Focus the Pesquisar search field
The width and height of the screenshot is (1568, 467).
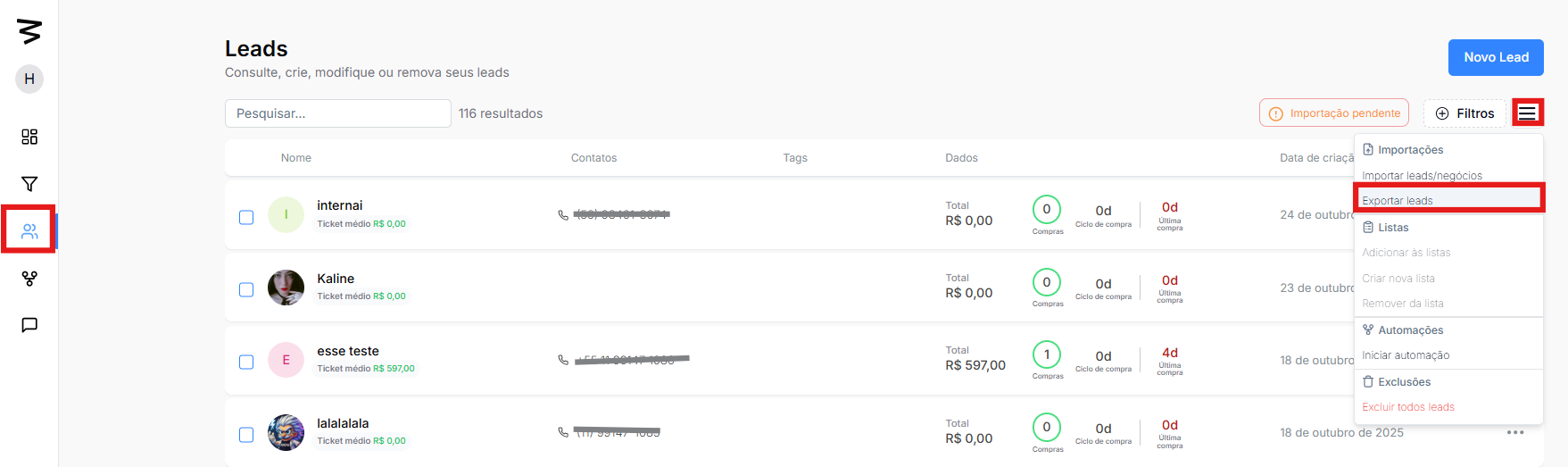click(x=337, y=113)
